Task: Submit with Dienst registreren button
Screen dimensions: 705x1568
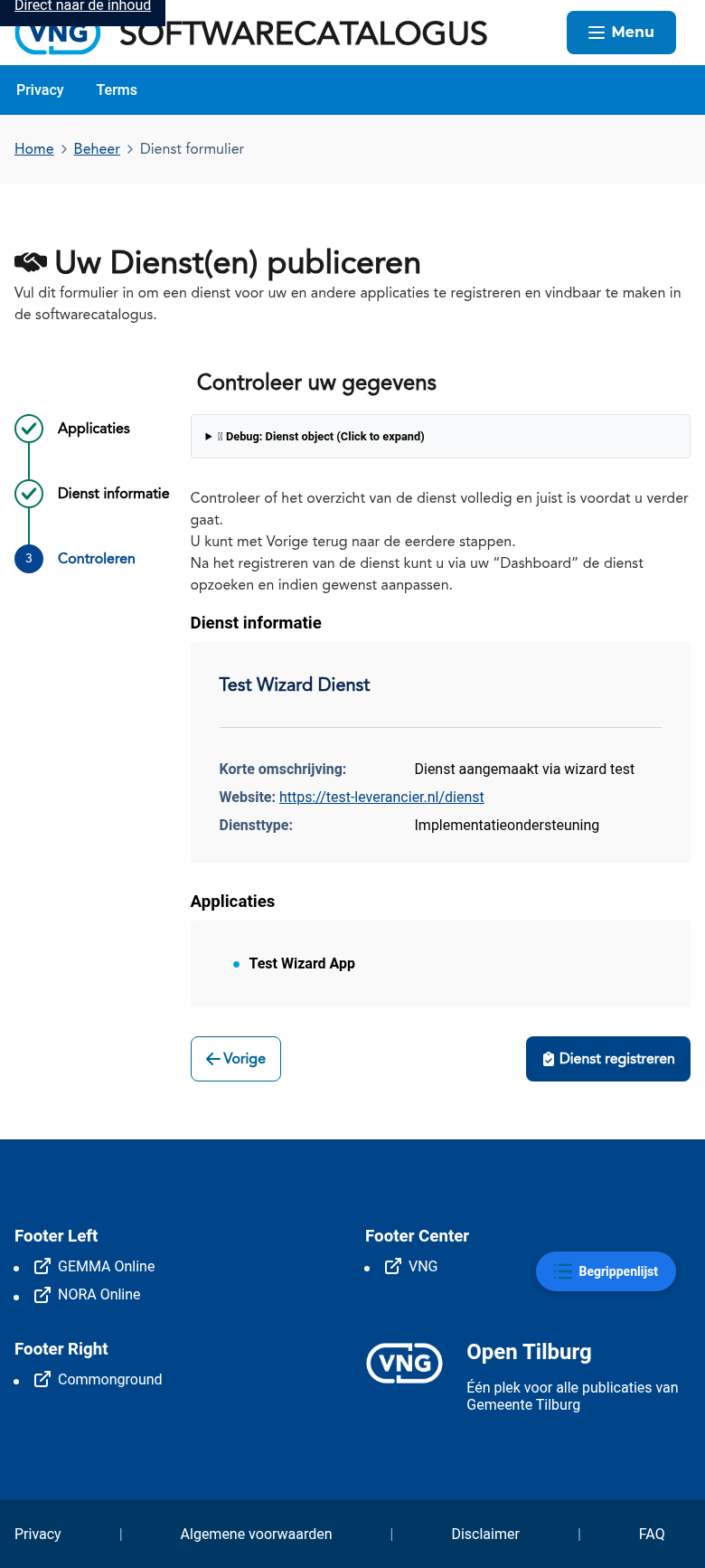Action: [608, 1059]
